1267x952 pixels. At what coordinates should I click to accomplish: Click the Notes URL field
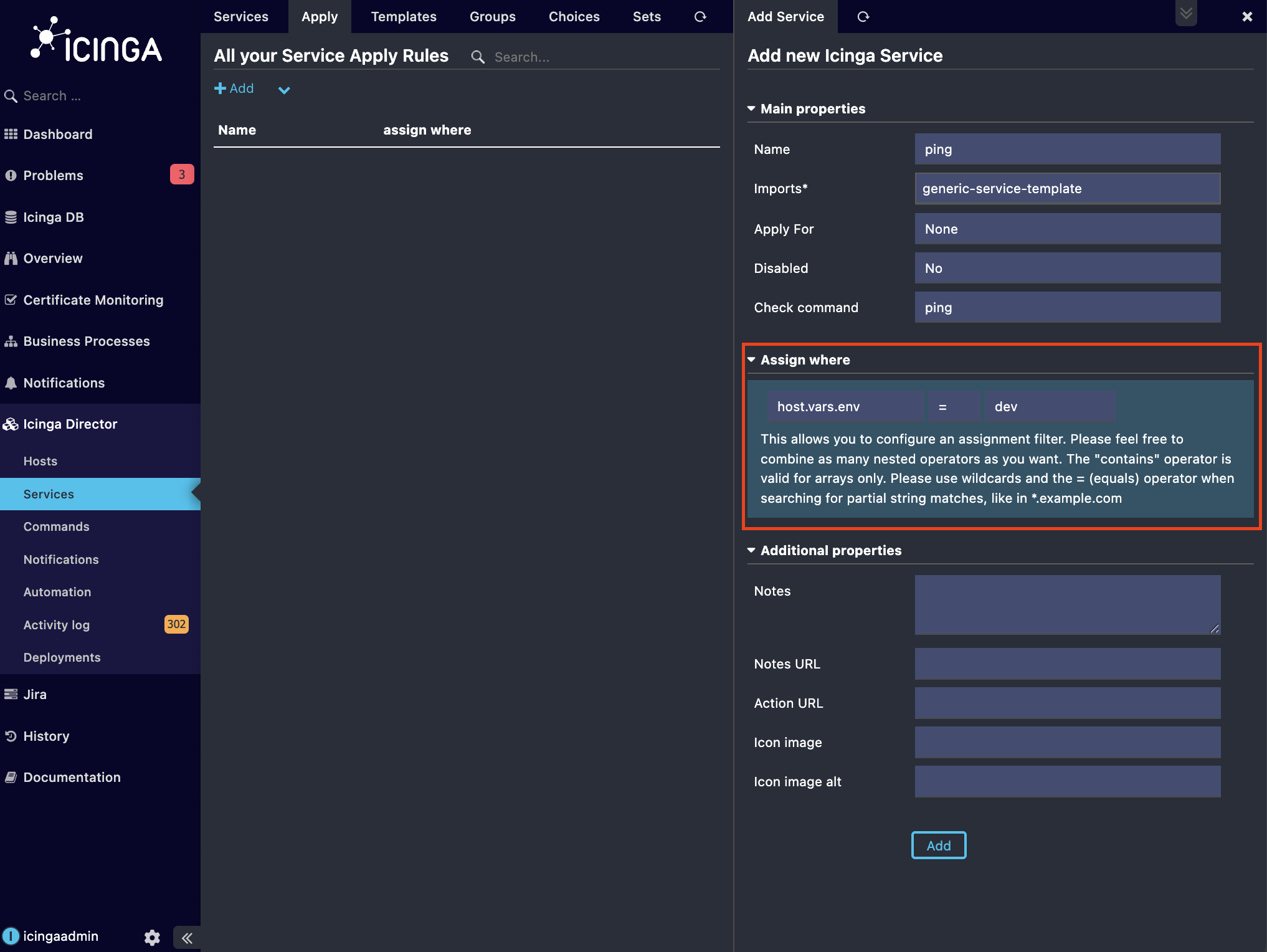coord(1068,664)
